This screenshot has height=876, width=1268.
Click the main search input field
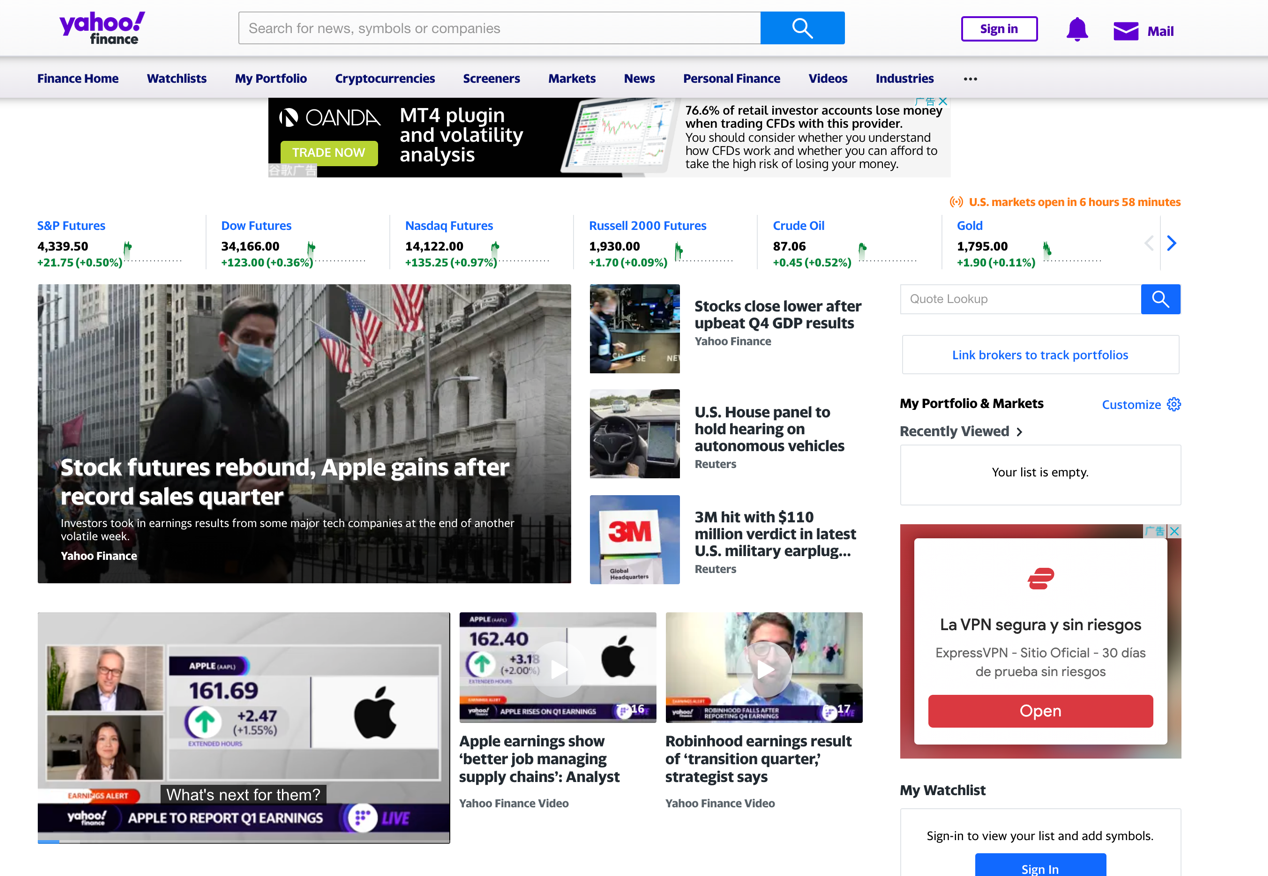[499, 28]
